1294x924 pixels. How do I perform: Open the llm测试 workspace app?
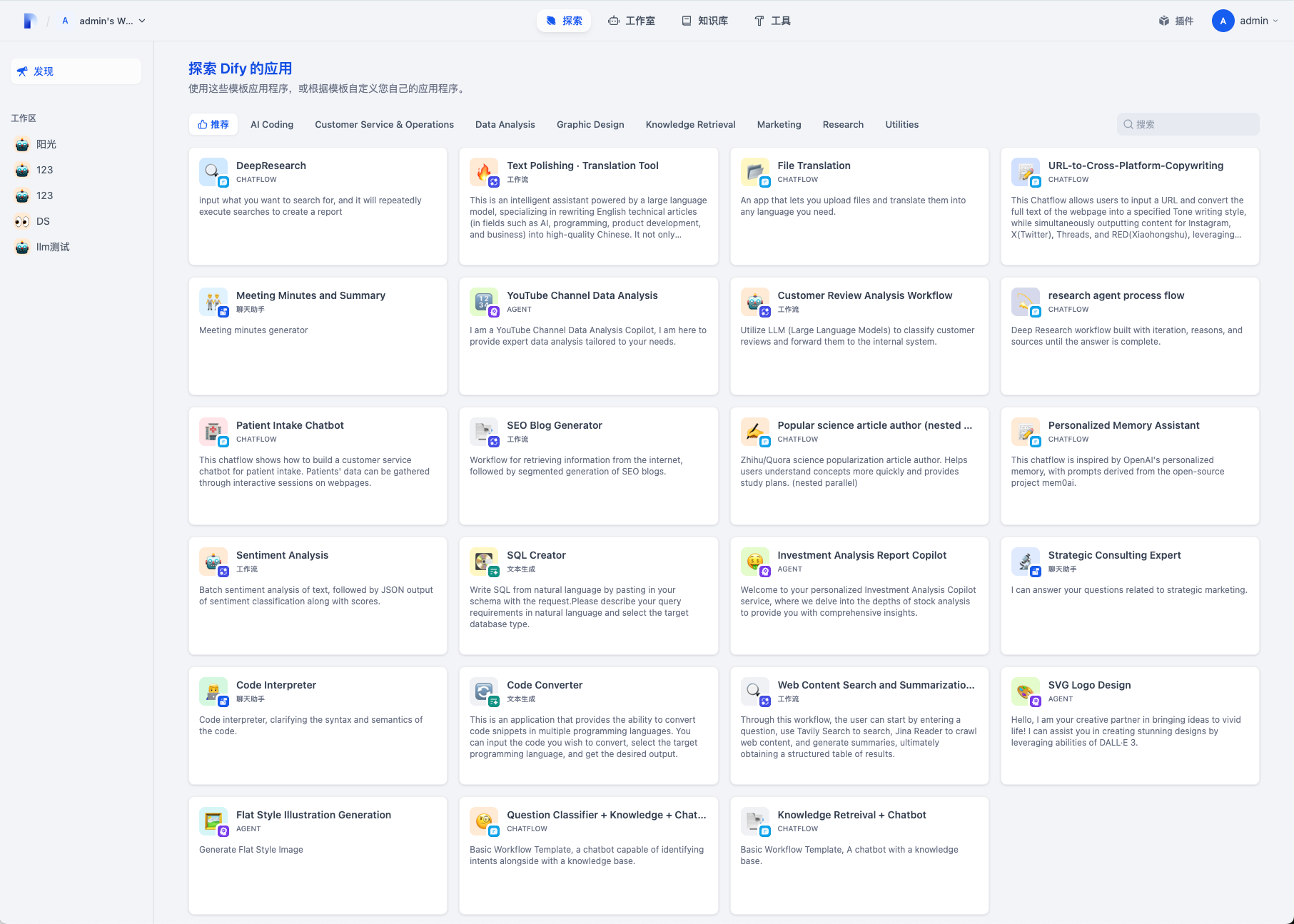coord(43,247)
